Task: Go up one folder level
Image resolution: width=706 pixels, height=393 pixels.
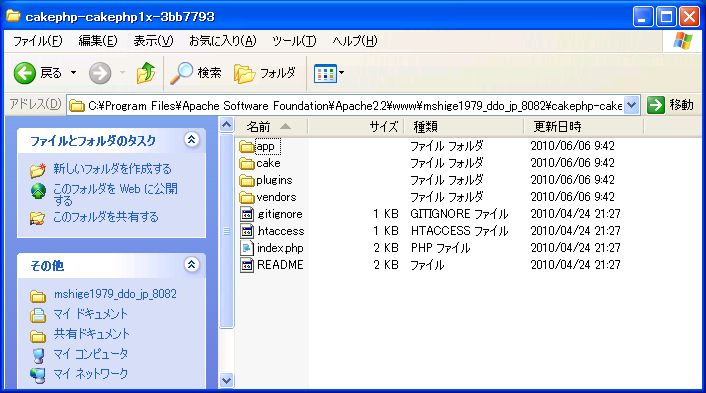Action: point(146,73)
